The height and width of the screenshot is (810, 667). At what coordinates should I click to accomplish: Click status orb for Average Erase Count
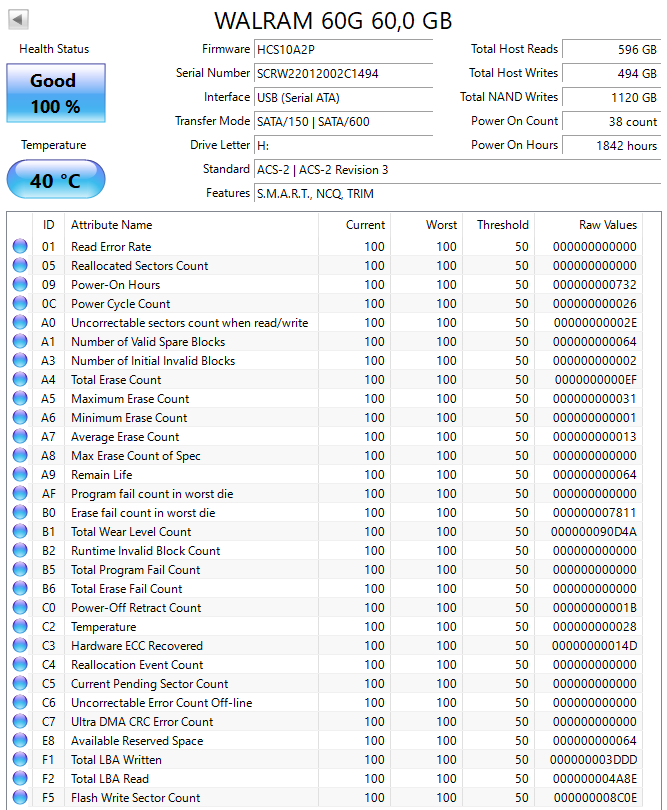[x=20, y=437]
